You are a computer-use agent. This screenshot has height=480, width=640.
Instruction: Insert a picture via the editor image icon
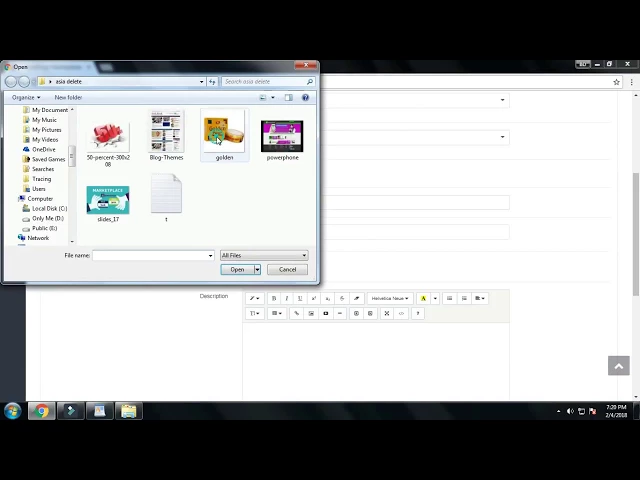point(311,313)
